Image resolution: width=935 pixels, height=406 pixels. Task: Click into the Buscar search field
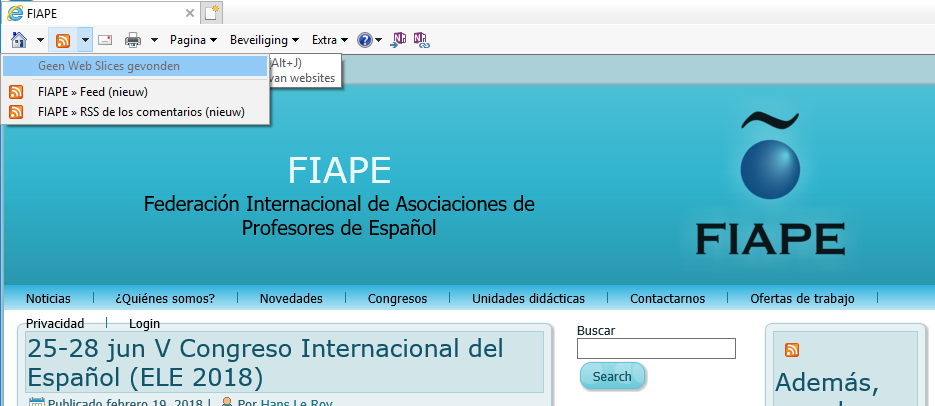[x=656, y=349]
